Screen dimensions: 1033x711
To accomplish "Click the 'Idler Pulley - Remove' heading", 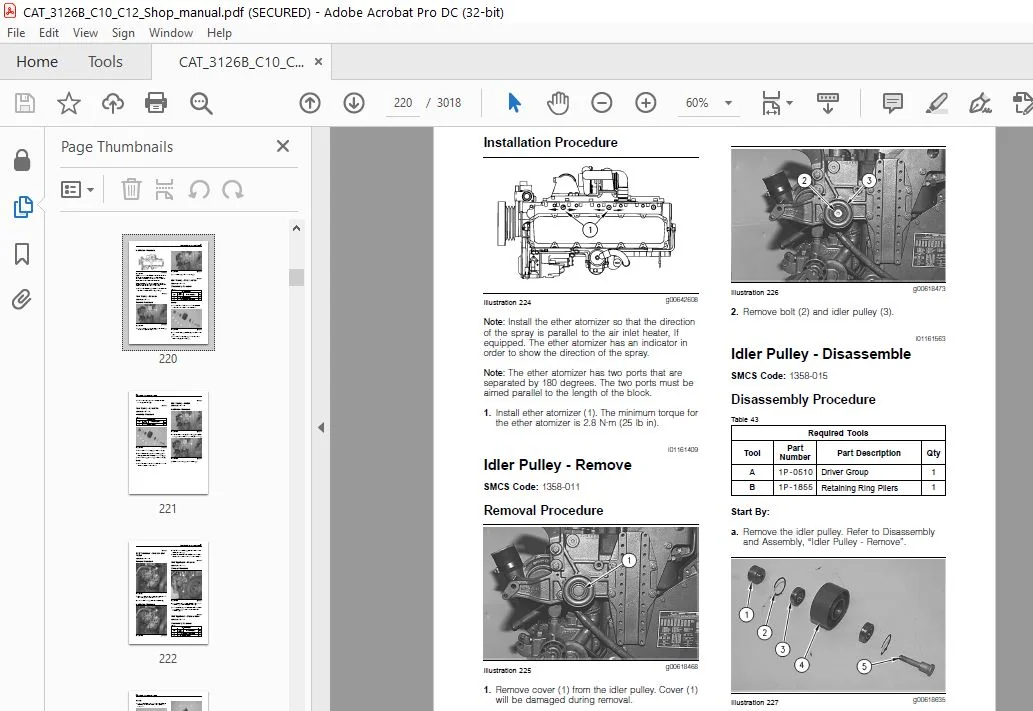I will [x=557, y=465].
